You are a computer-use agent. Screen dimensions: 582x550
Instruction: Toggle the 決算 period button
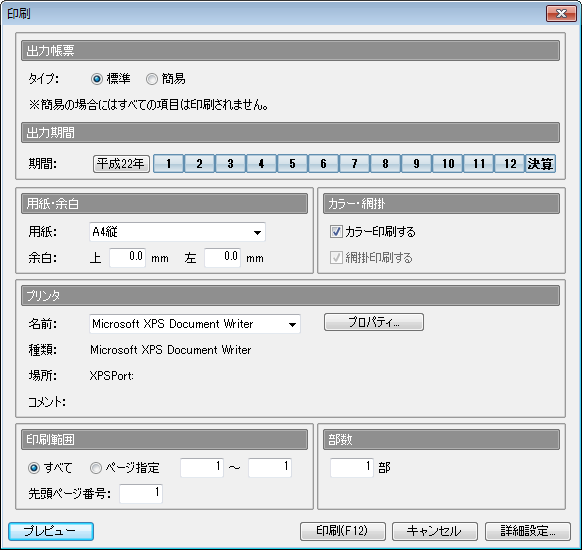coord(540,164)
